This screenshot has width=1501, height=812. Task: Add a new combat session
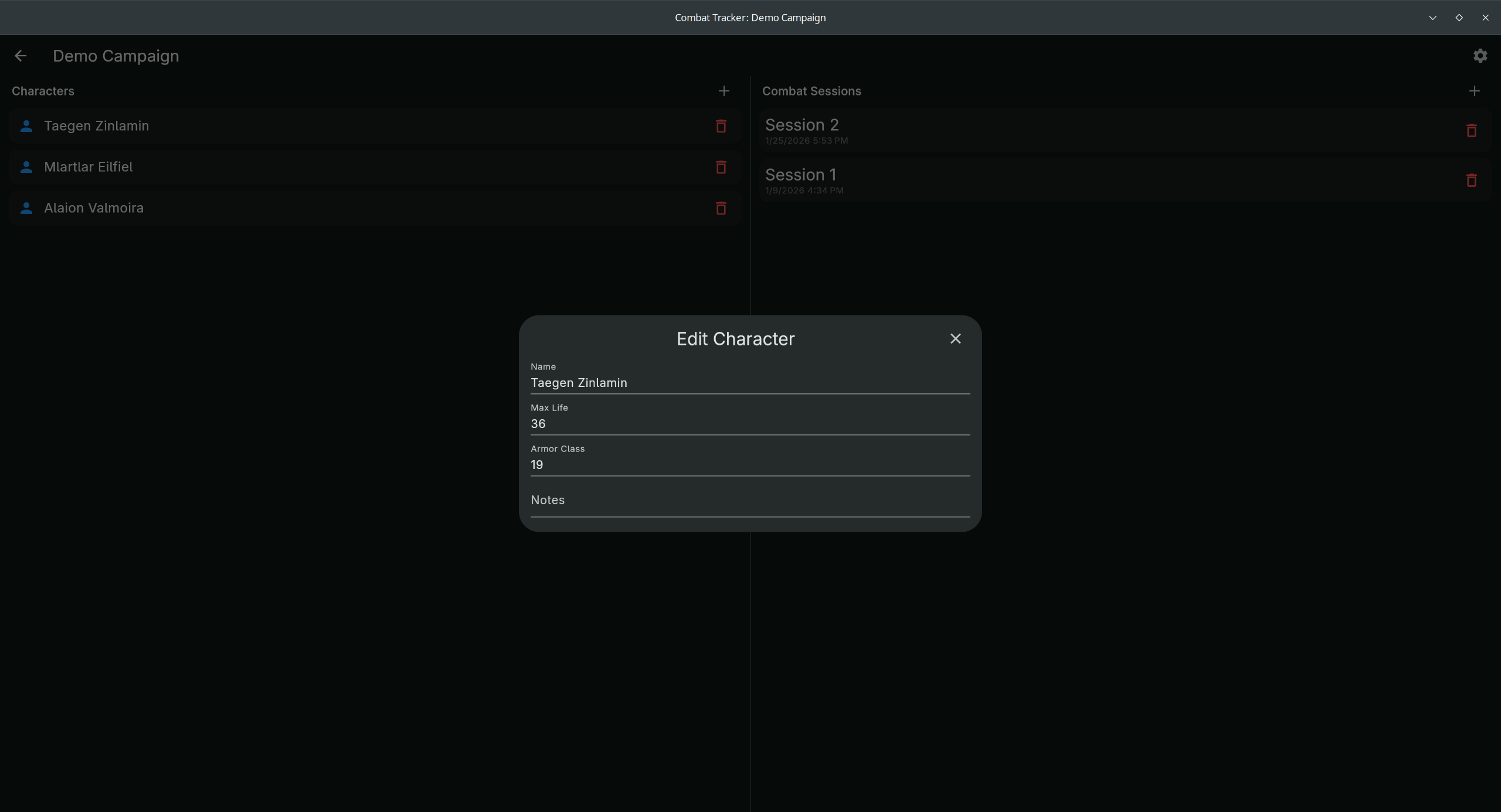[1474, 91]
